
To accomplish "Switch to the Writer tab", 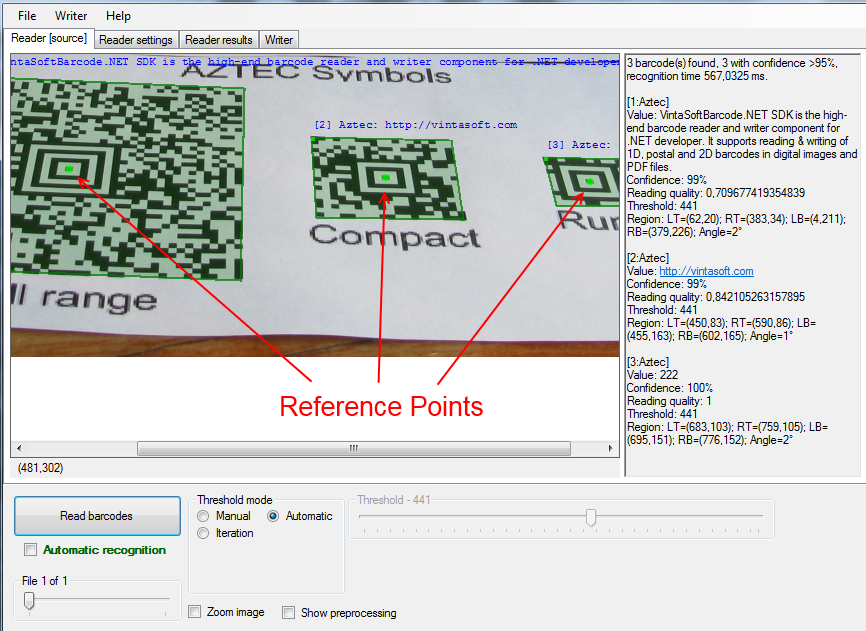I will pos(278,40).
